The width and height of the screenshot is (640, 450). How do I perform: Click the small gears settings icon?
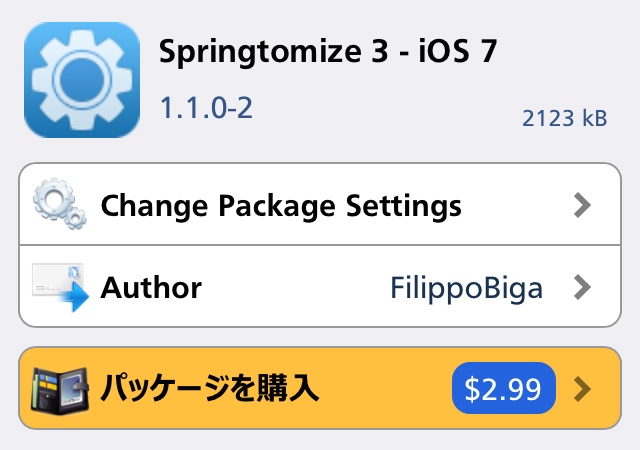point(60,204)
